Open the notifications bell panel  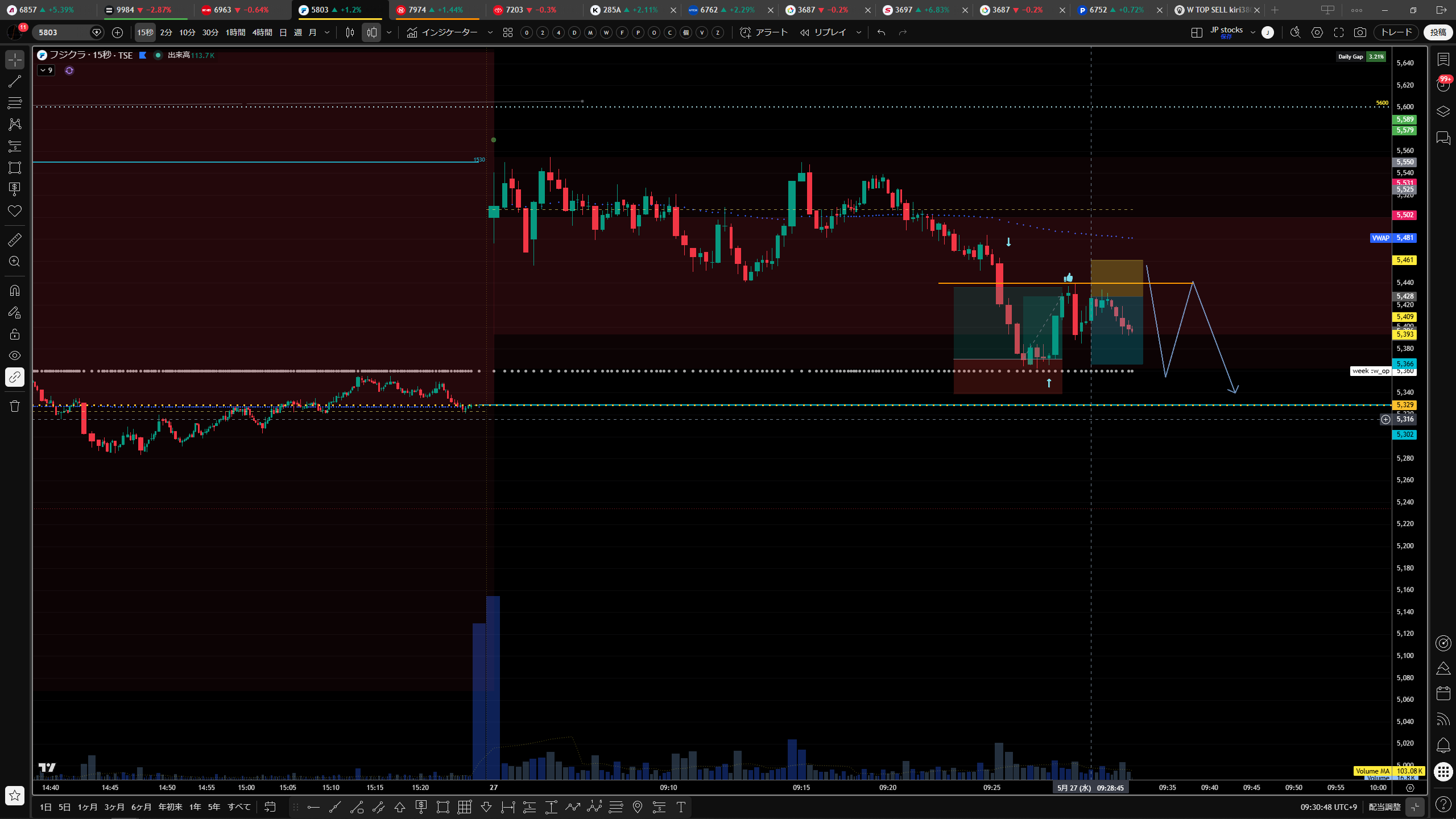click(x=1443, y=746)
